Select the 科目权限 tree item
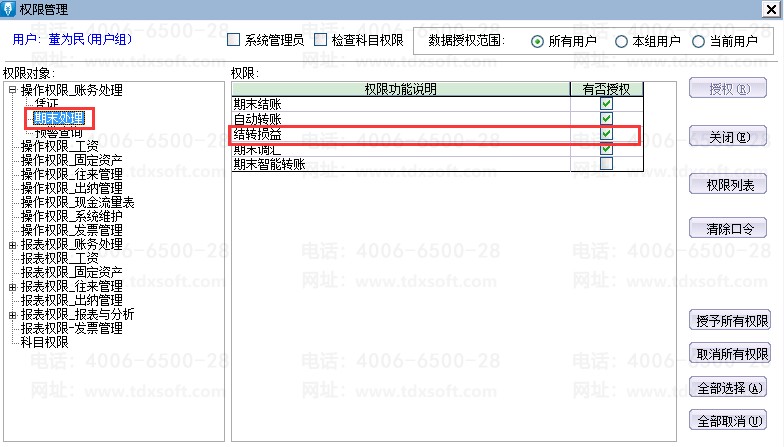This screenshot has height=447, width=784. pyautogui.click(x=44, y=342)
